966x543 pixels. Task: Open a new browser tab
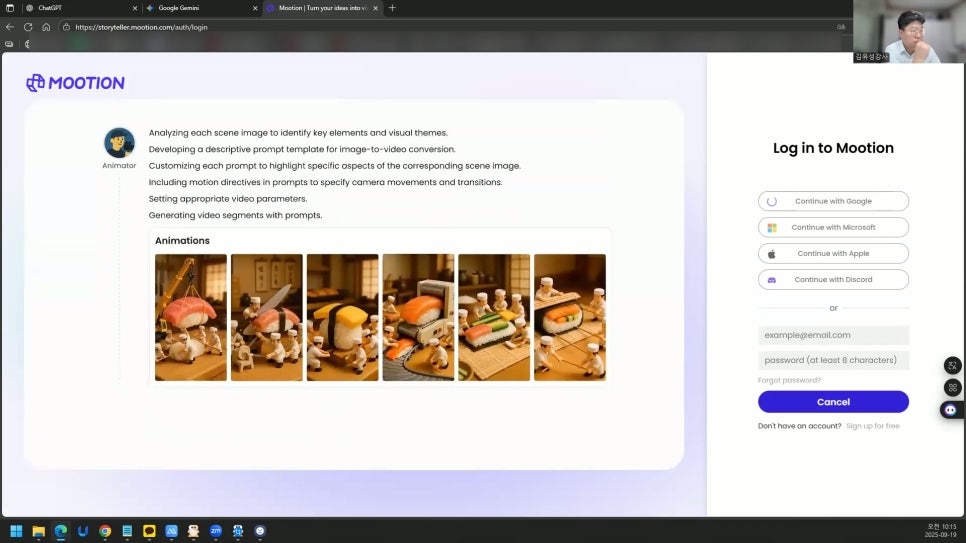[392, 8]
